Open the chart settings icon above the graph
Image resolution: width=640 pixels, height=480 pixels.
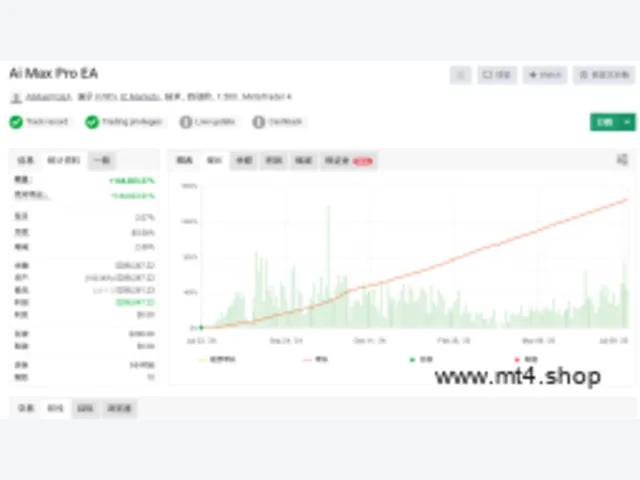click(622, 160)
